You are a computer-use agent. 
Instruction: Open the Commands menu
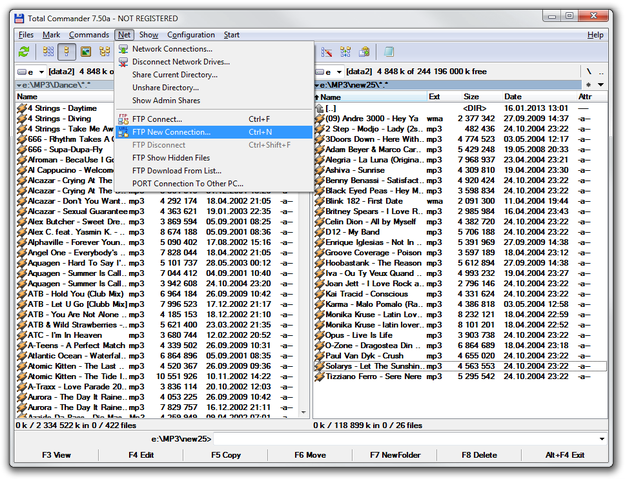point(89,35)
